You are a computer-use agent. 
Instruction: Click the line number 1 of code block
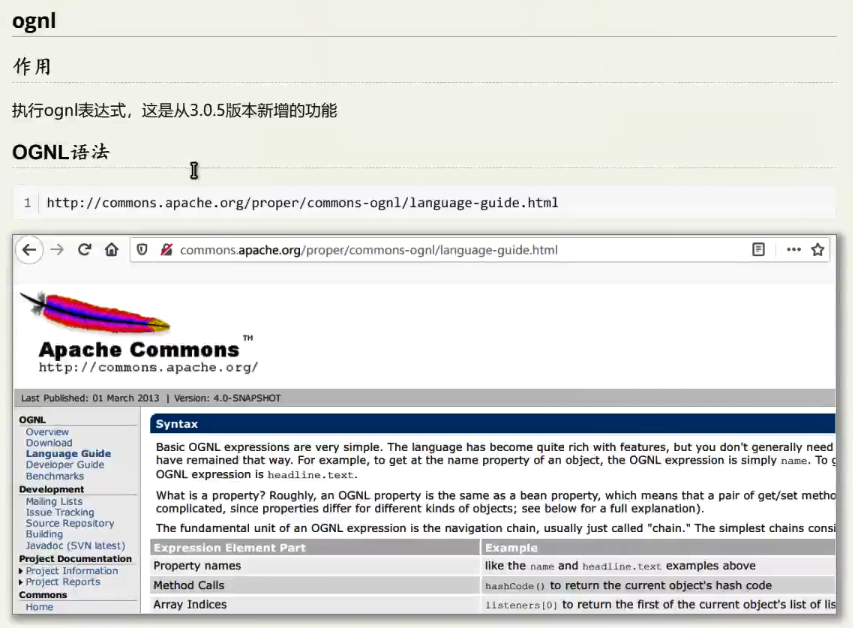pyautogui.click(x=27, y=203)
